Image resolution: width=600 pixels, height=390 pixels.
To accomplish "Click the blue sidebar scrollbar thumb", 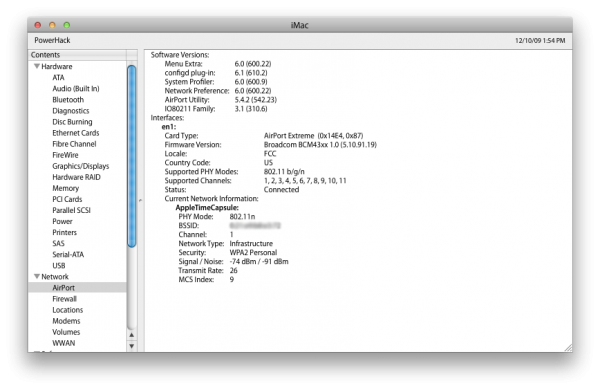I will tap(132, 157).
